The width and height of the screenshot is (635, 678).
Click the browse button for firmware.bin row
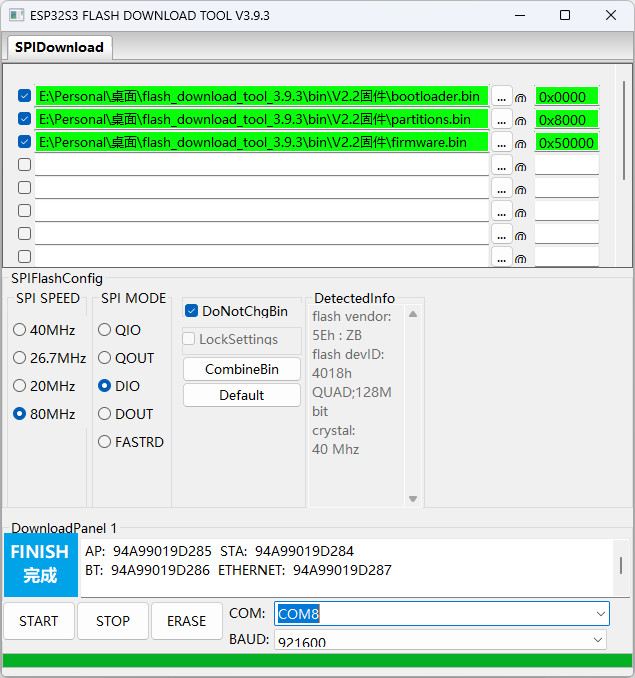coord(501,143)
